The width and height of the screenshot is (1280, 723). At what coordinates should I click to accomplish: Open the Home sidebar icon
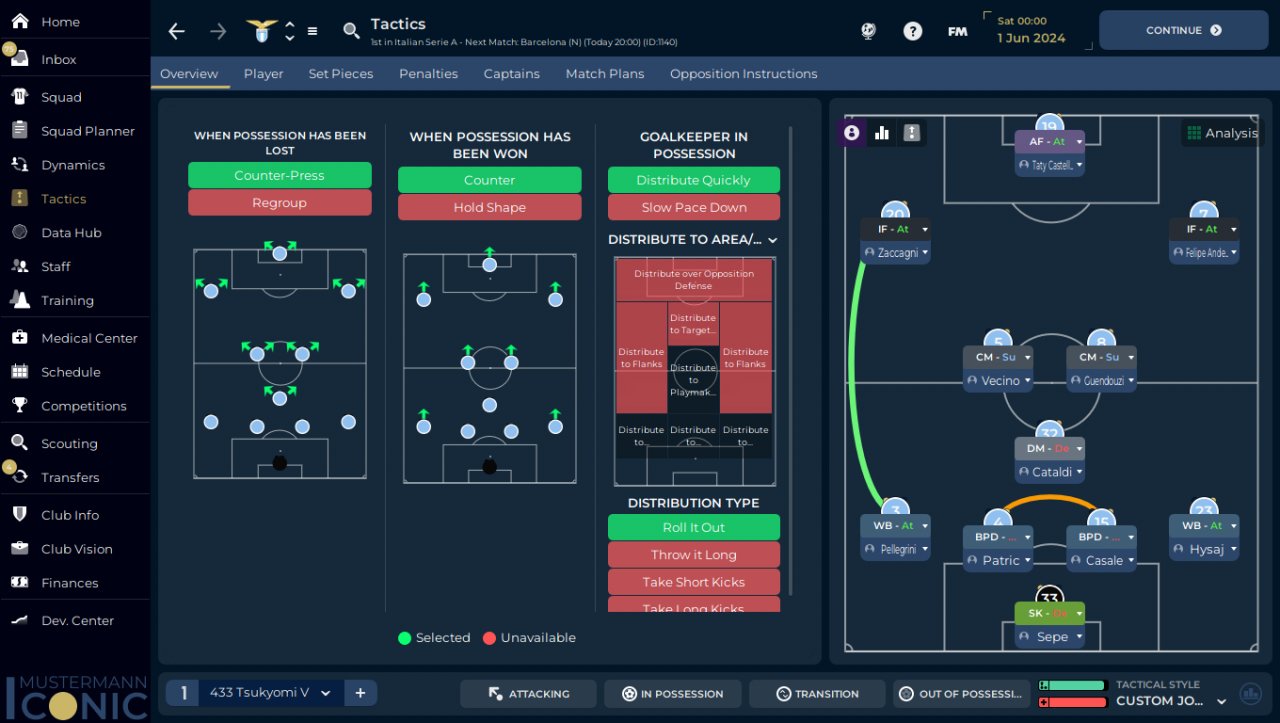[19, 21]
